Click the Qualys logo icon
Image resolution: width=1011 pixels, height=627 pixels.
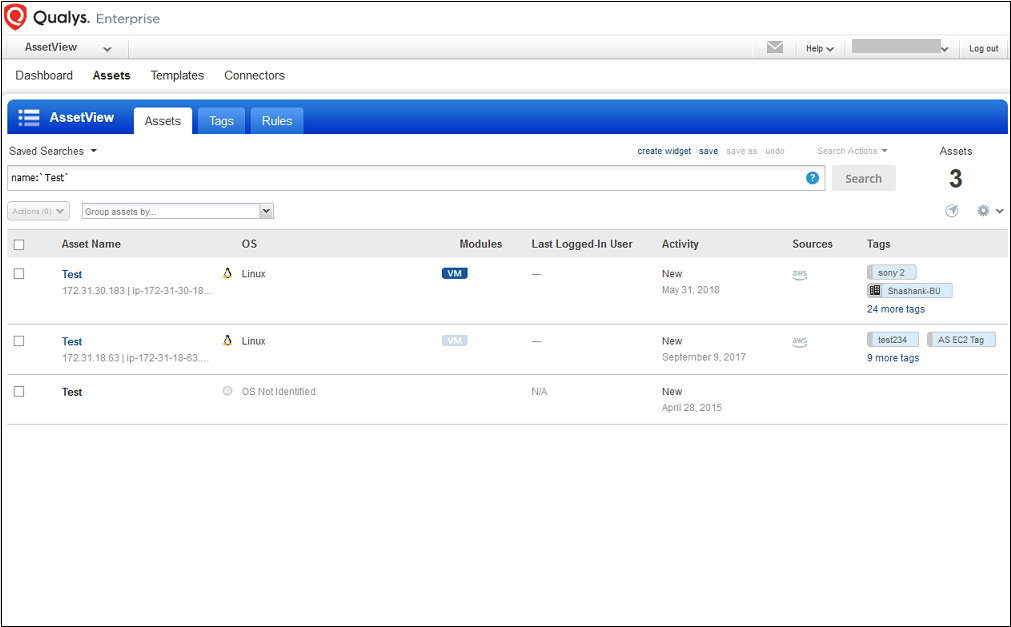tap(15, 15)
